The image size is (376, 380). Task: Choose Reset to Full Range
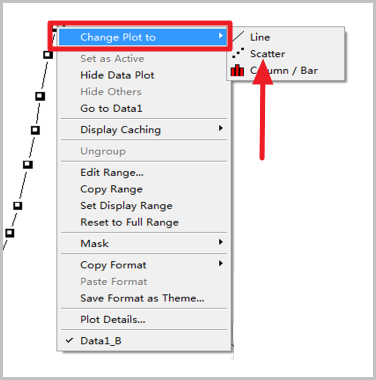point(129,222)
